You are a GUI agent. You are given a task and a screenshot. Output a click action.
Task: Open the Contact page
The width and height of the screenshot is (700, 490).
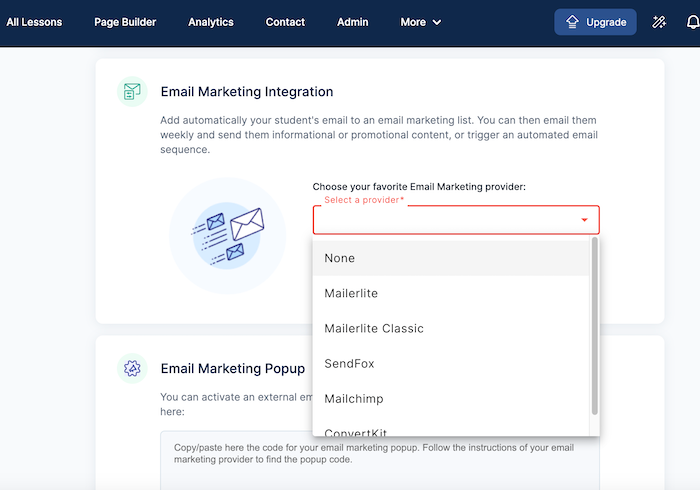[x=285, y=22]
